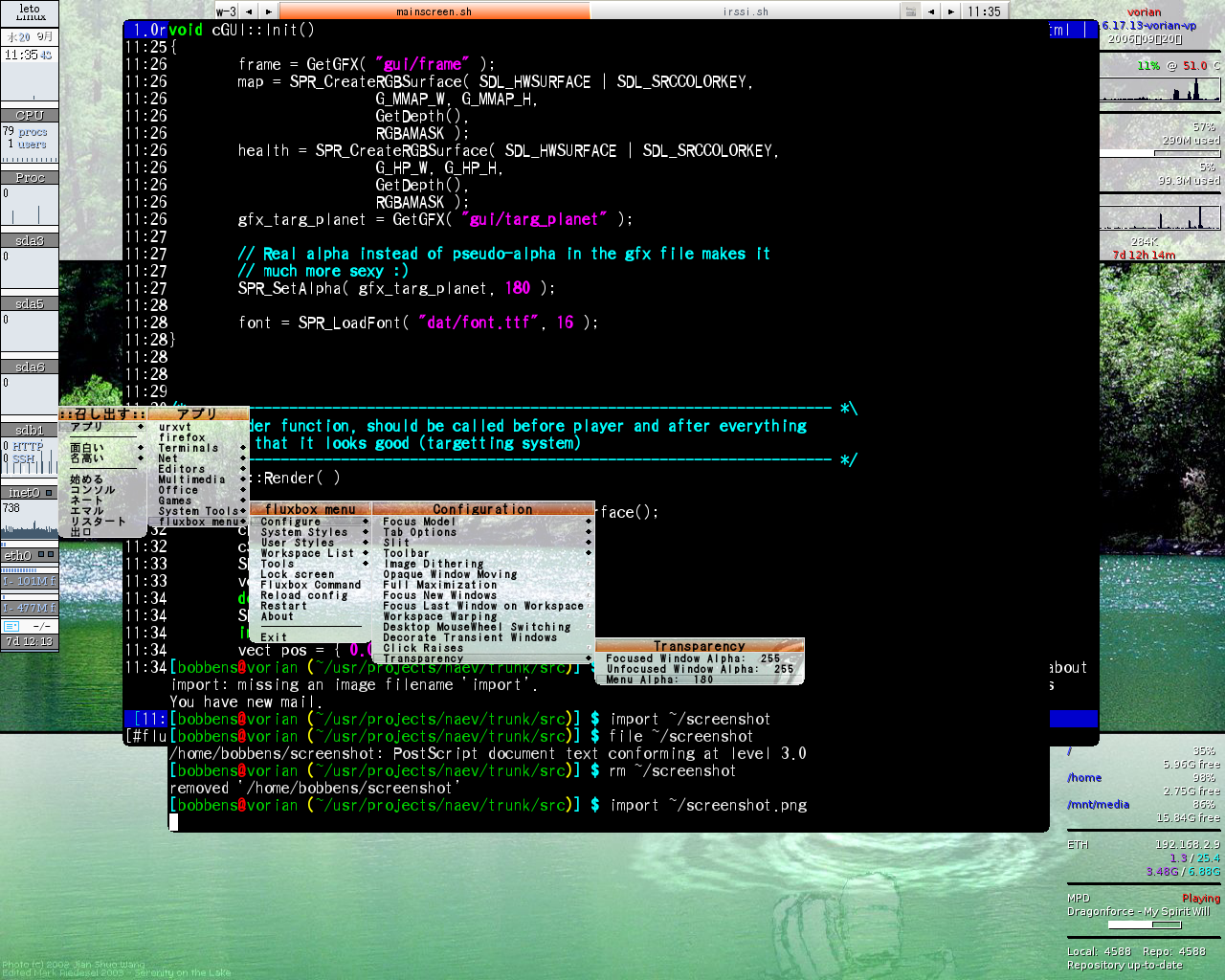Switch to the irssi.sh window tab

[x=746, y=11]
